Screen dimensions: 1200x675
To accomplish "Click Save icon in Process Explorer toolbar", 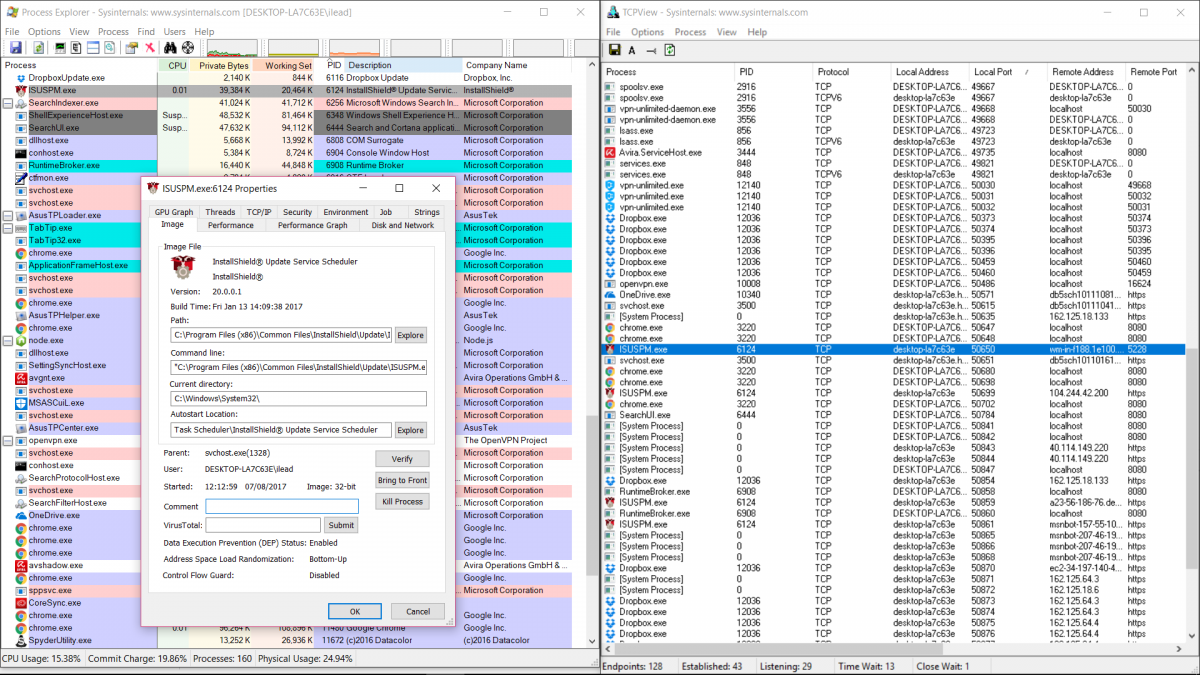I will 15,47.
